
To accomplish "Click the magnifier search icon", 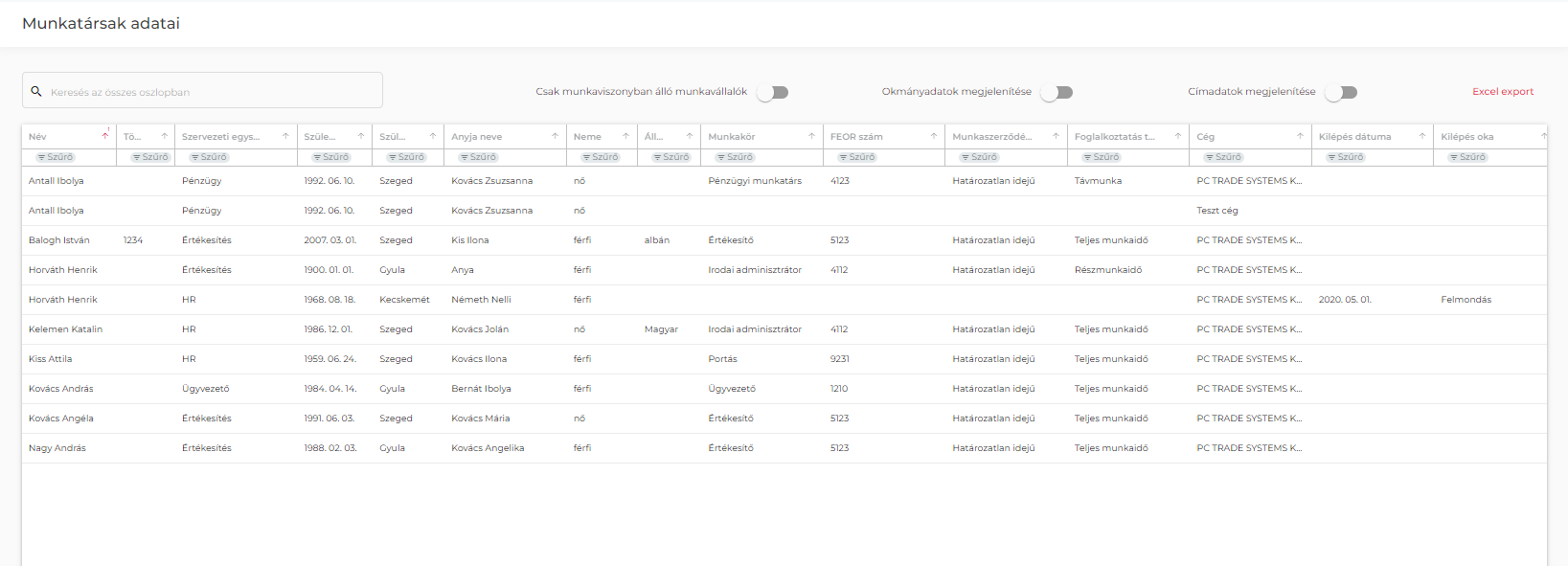I will click(x=36, y=92).
